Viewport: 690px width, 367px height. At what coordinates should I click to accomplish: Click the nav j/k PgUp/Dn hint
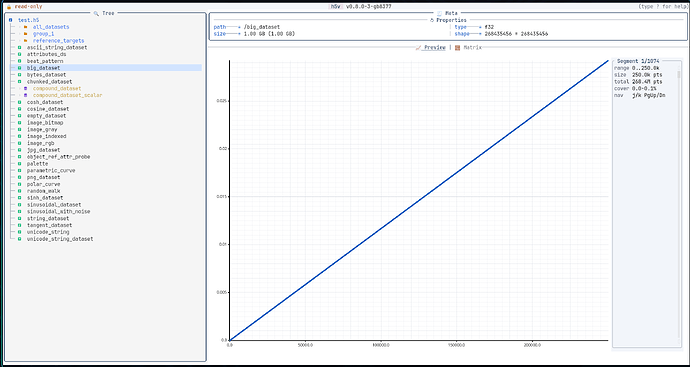pyautogui.click(x=639, y=95)
